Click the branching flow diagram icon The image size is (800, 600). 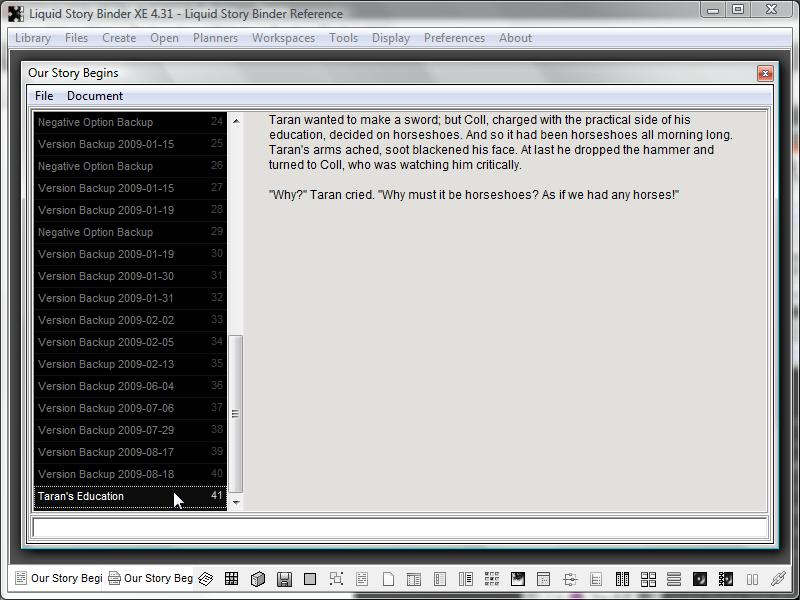tap(570, 579)
